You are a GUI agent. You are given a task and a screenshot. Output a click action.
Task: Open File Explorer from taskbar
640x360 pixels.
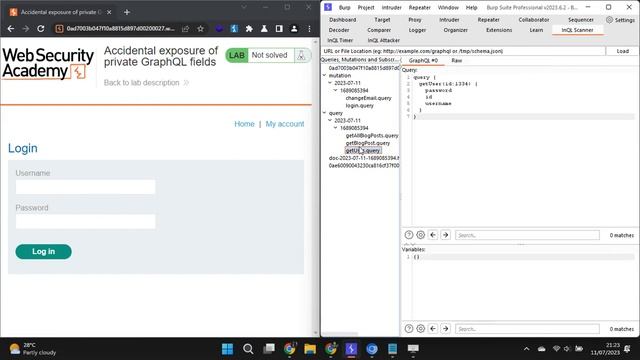click(310, 349)
